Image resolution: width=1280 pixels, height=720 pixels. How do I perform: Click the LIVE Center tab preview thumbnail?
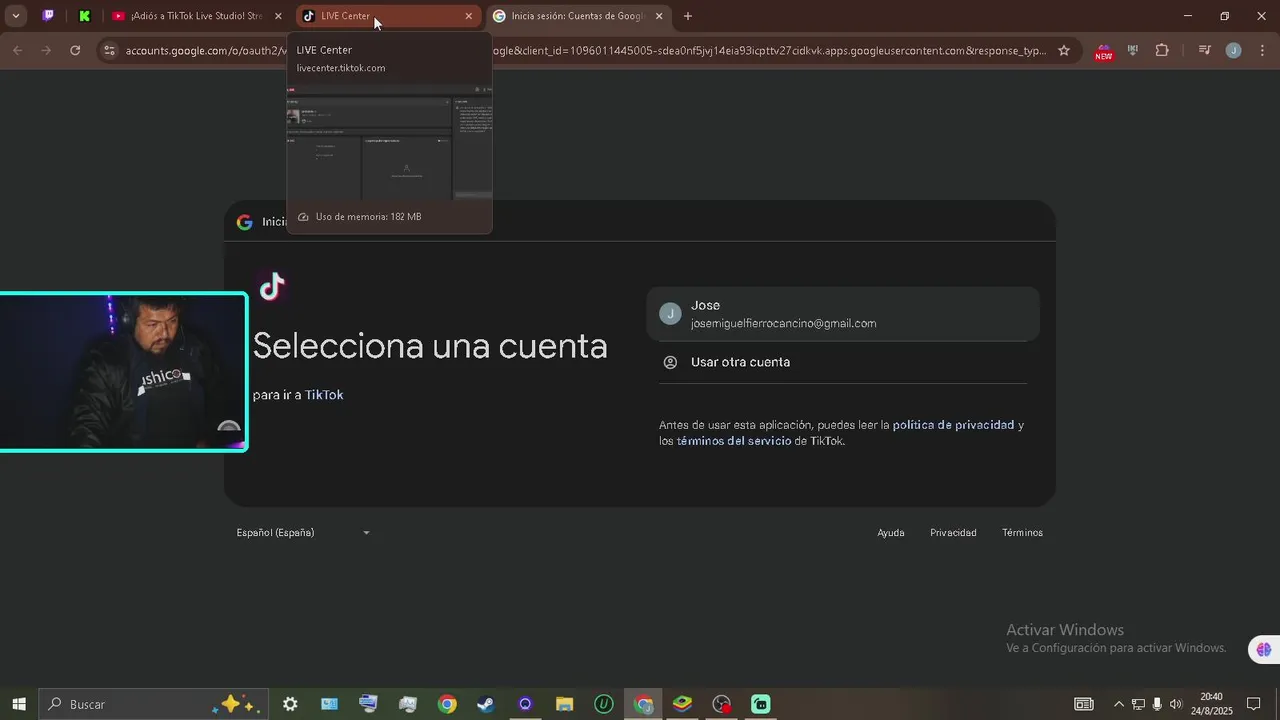pos(390,142)
